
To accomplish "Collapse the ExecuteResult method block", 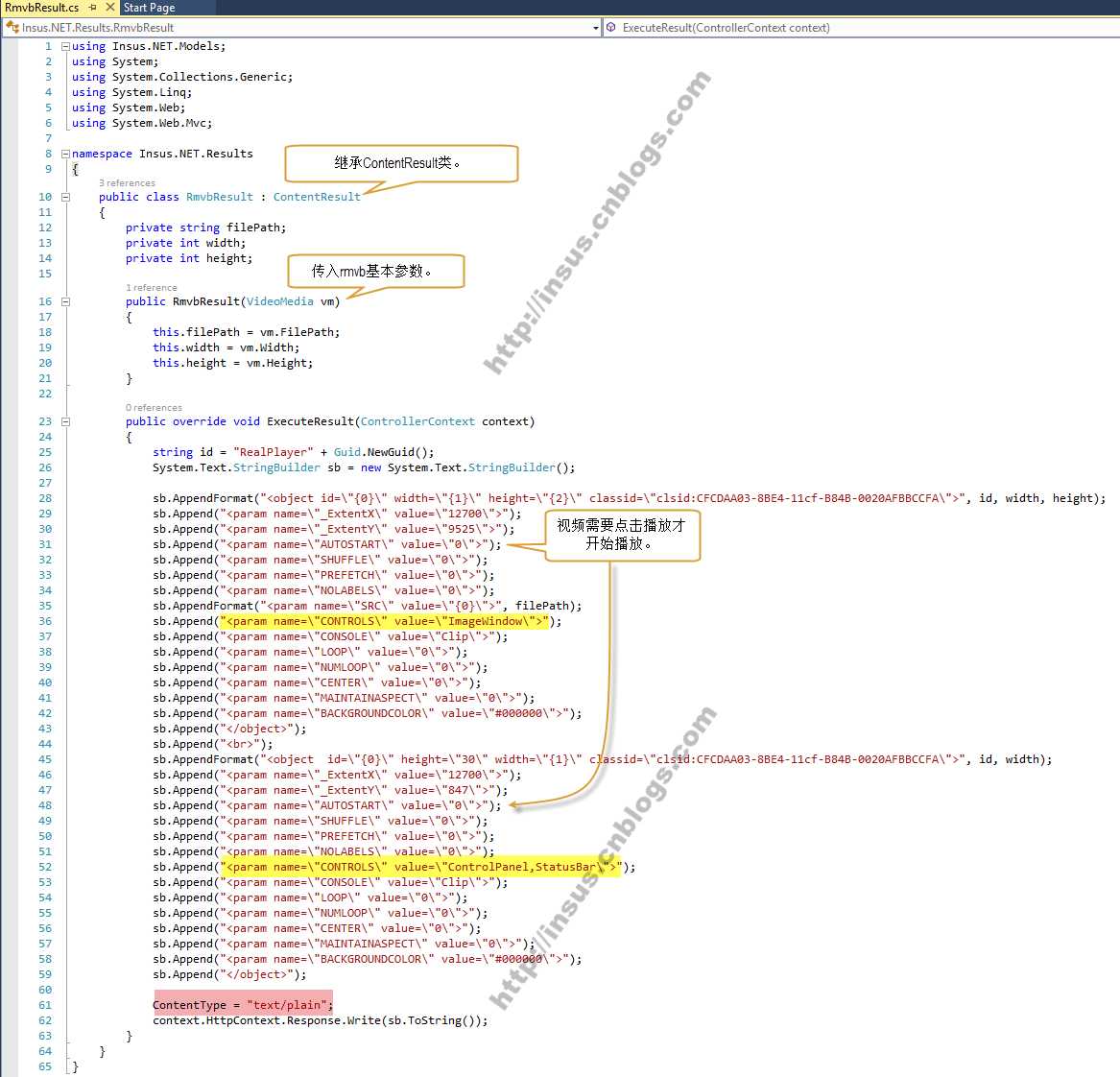I will pyautogui.click(x=65, y=422).
